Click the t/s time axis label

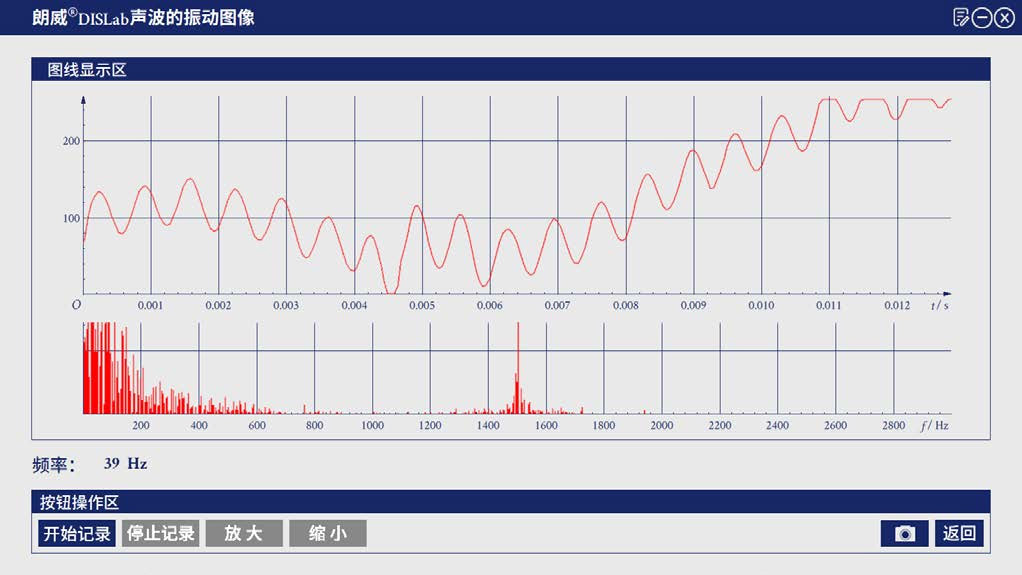(939, 305)
